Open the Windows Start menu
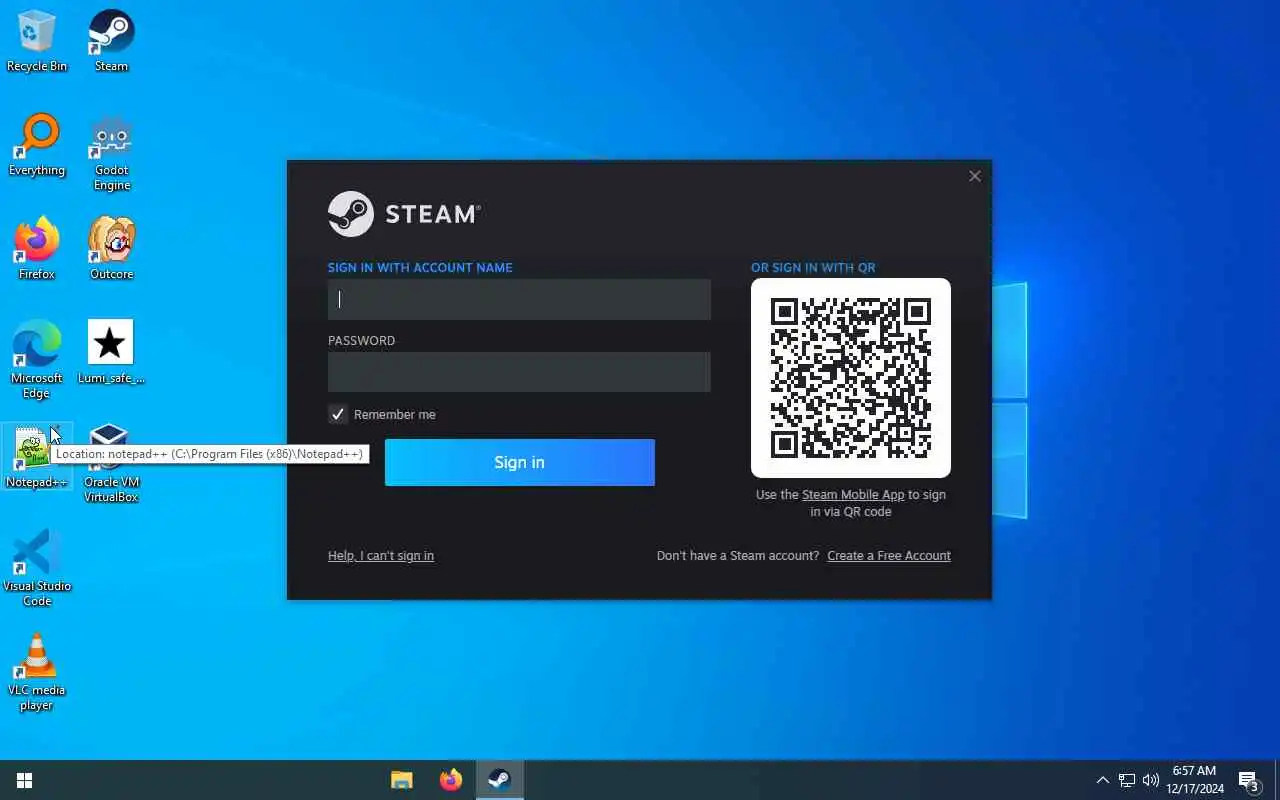 (24, 780)
